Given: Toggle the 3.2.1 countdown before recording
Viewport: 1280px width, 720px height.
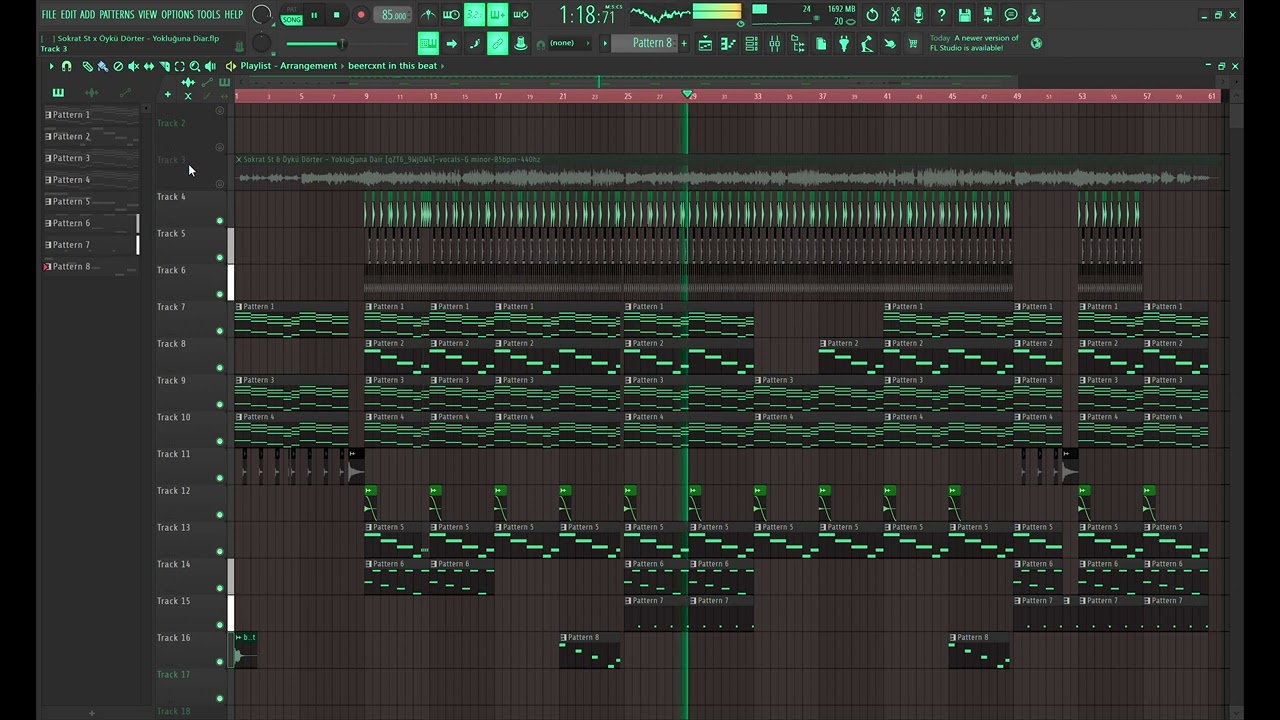Looking at the screenshot, I should [474, 15].
